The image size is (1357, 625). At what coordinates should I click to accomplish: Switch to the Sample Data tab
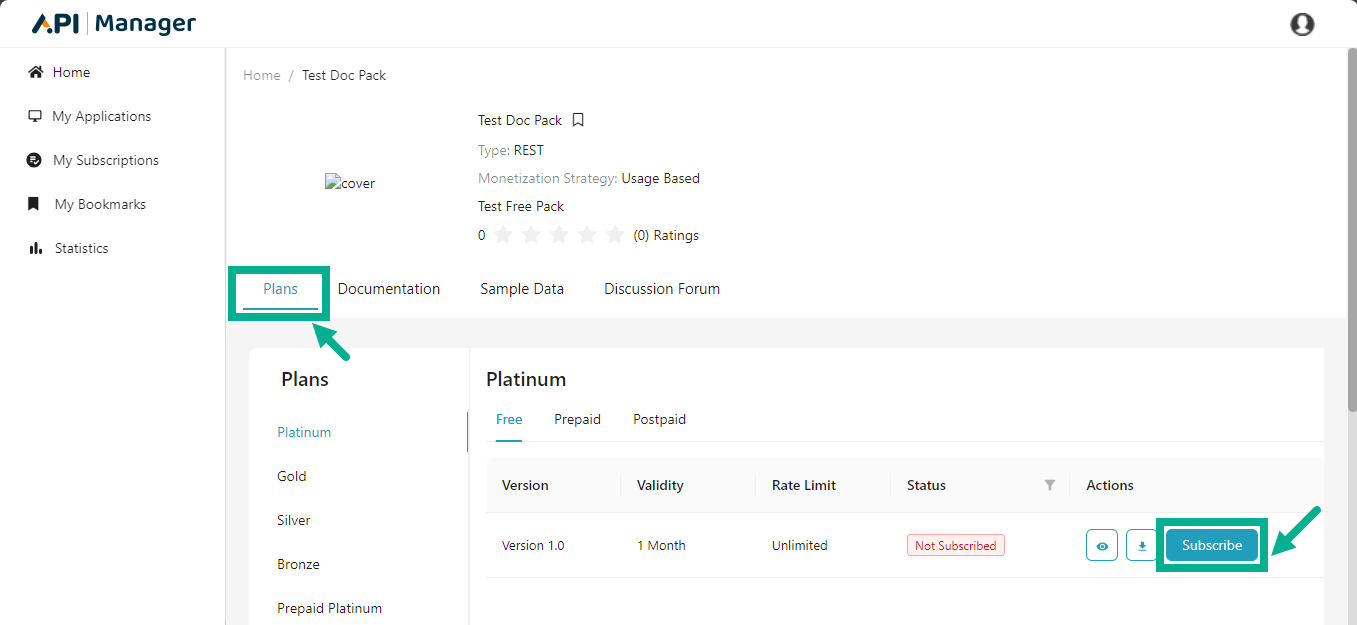click(521, 289)
